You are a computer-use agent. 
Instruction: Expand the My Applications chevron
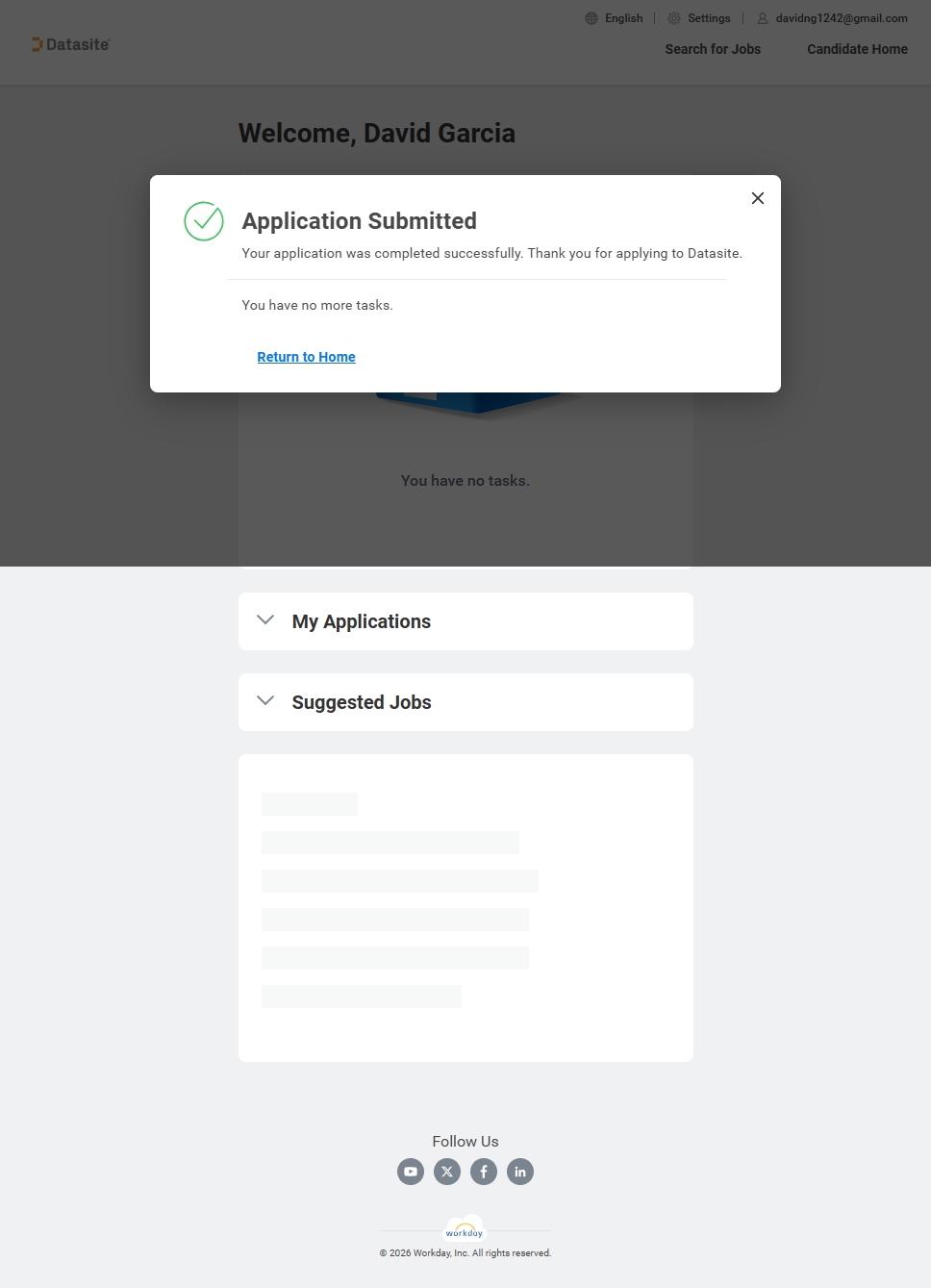coord(265,620)
